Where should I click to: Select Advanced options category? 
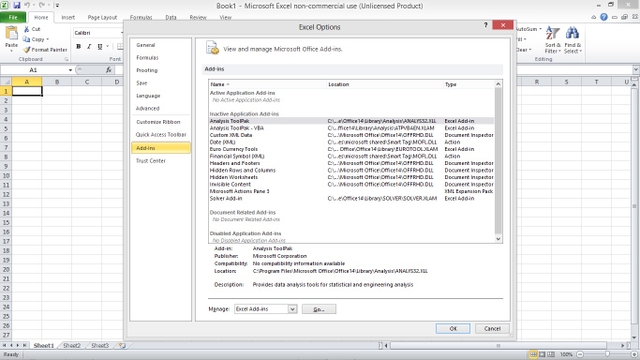(x=161, y=108)
